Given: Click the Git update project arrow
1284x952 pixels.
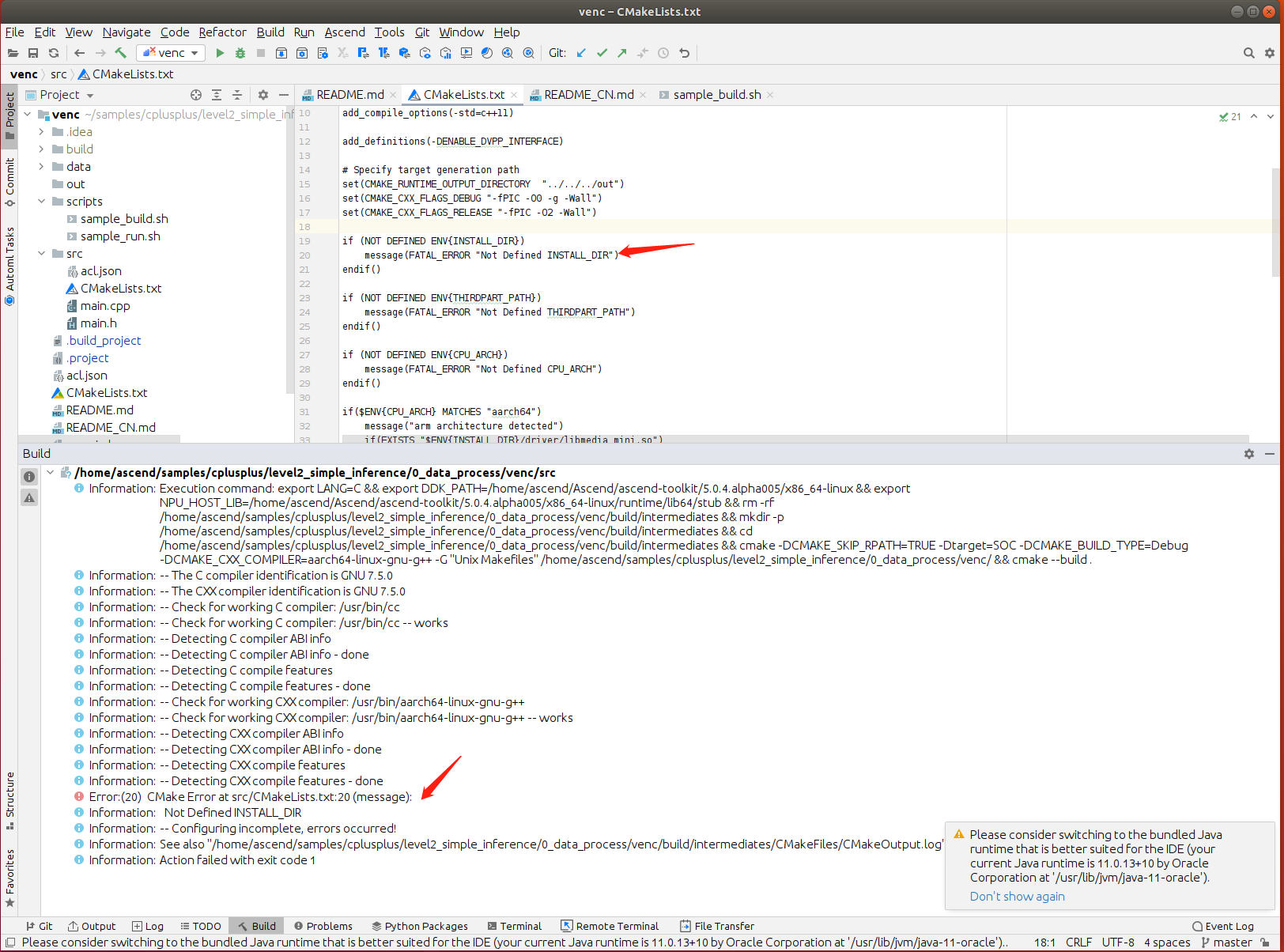Looking at the screenshot, I should (x=581, y=53).
